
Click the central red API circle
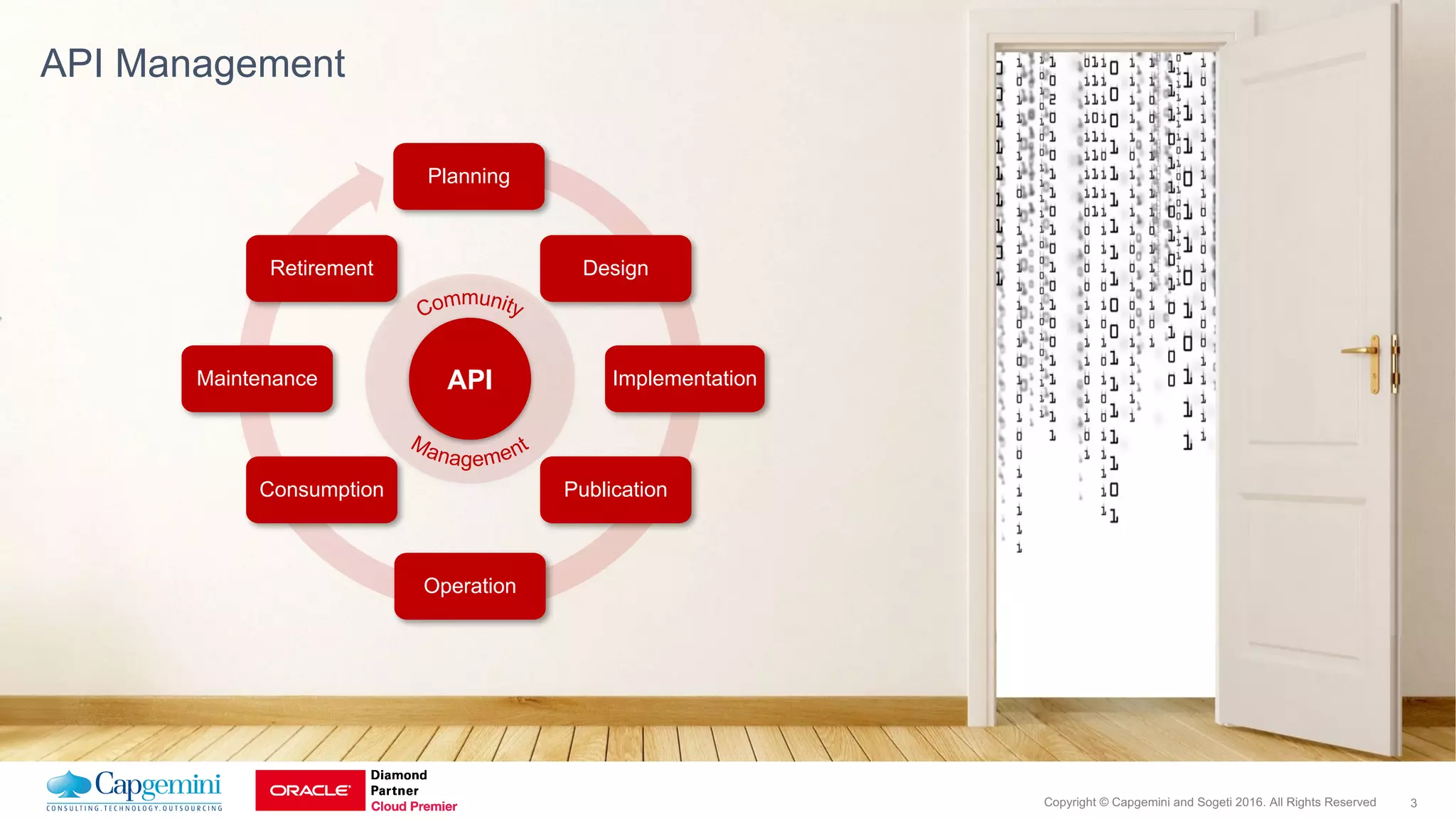469,379
